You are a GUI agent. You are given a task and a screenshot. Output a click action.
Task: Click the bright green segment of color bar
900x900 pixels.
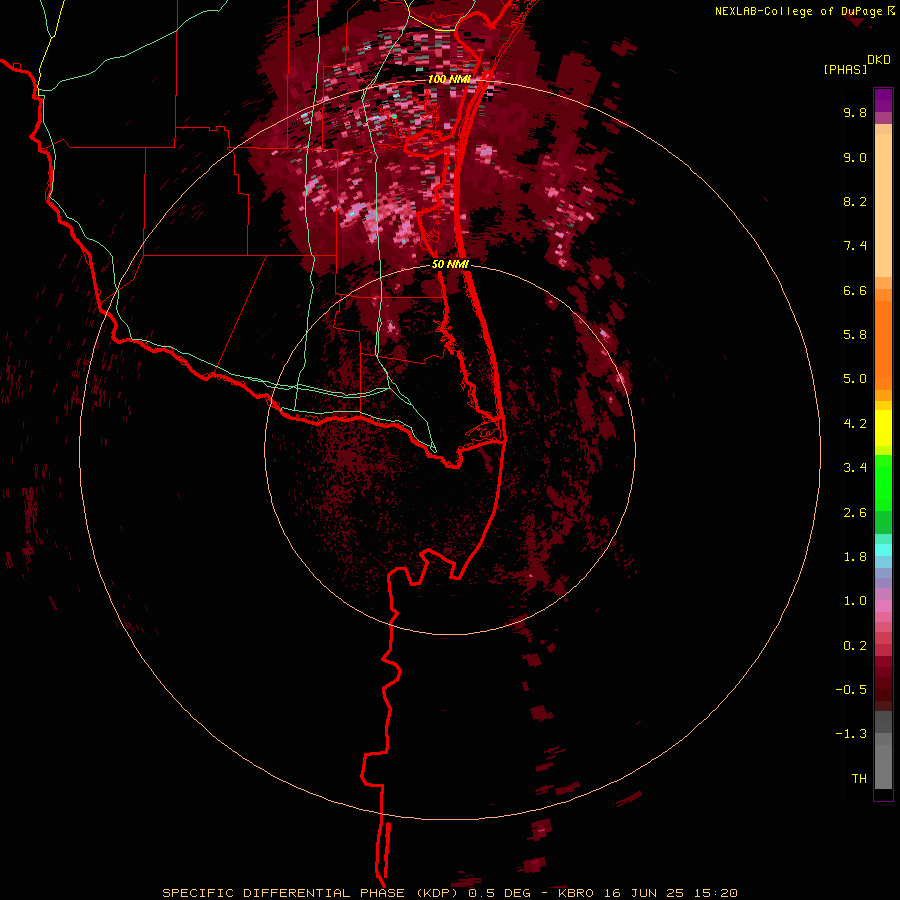pos(883,482)
